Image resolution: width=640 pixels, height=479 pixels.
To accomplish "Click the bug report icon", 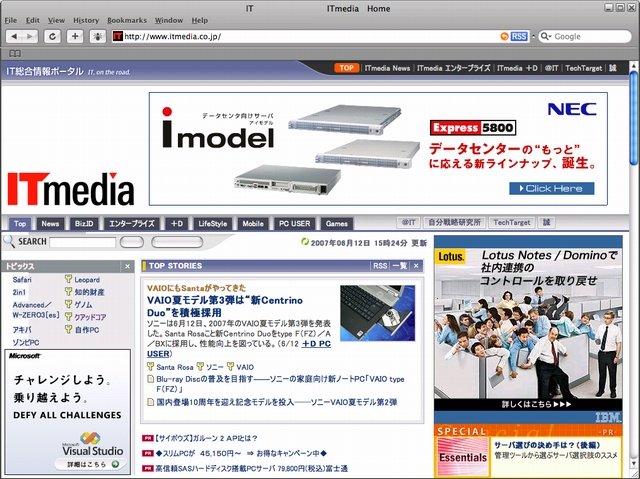I will [x=98, y=36].
